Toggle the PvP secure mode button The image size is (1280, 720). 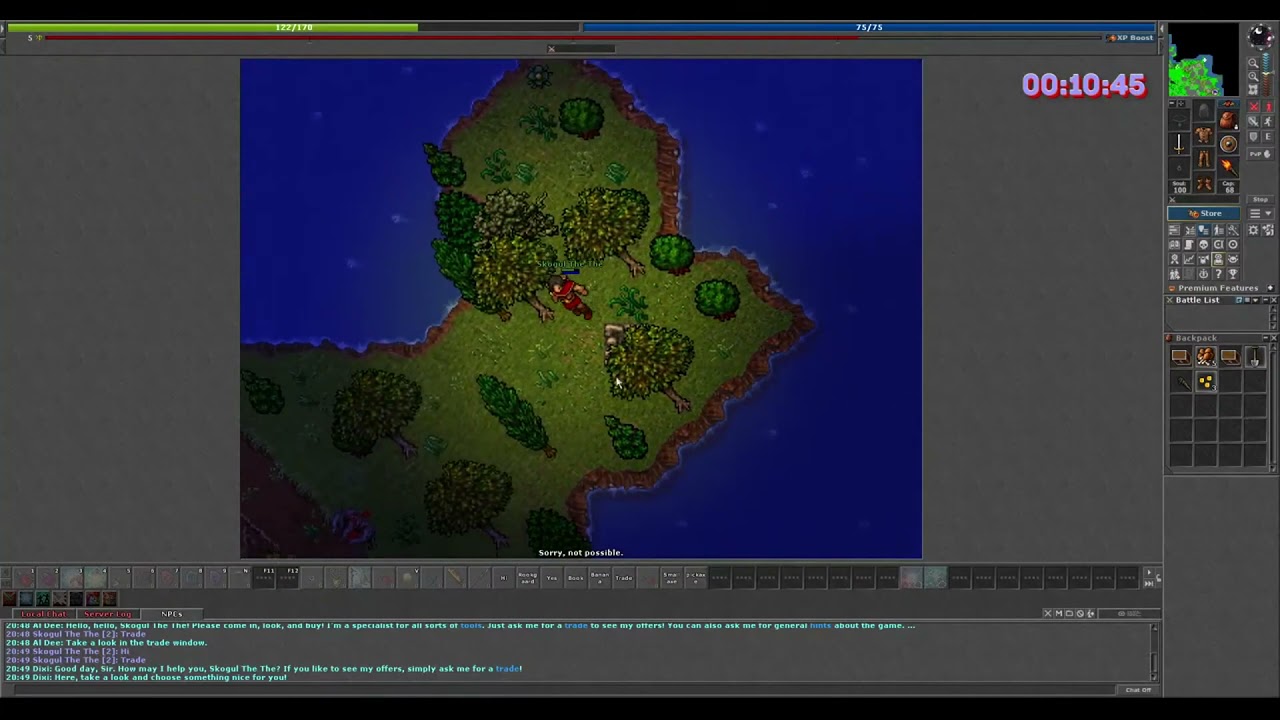click(1260, 154)
